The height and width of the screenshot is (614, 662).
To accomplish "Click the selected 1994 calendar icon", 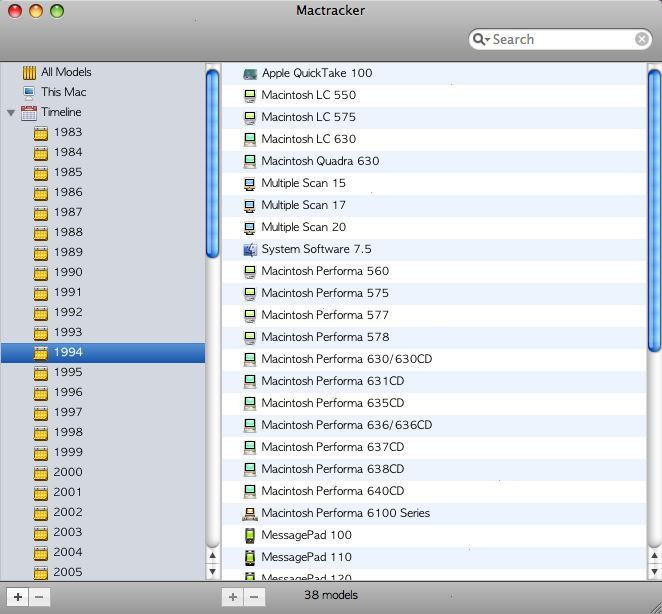I will click(41, 353).
